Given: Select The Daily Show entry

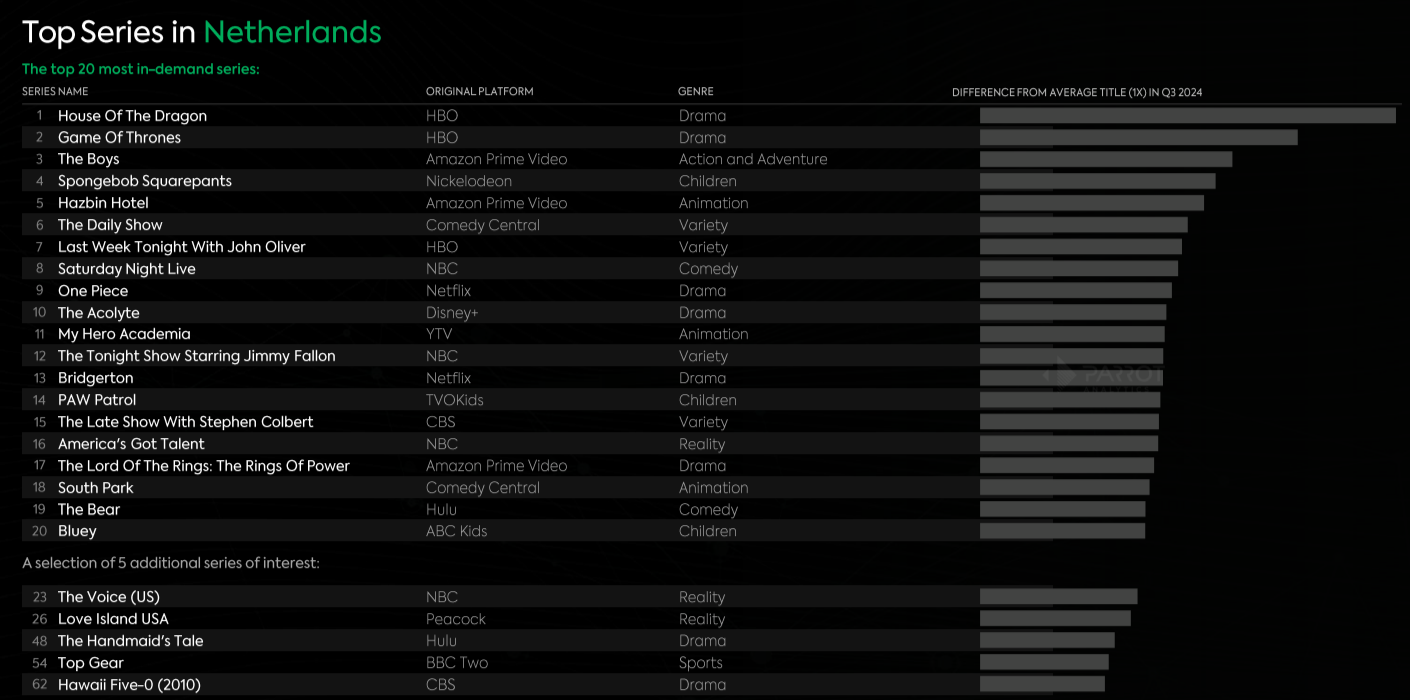Looking at the screenshot, I should click(x=110, y=225).
